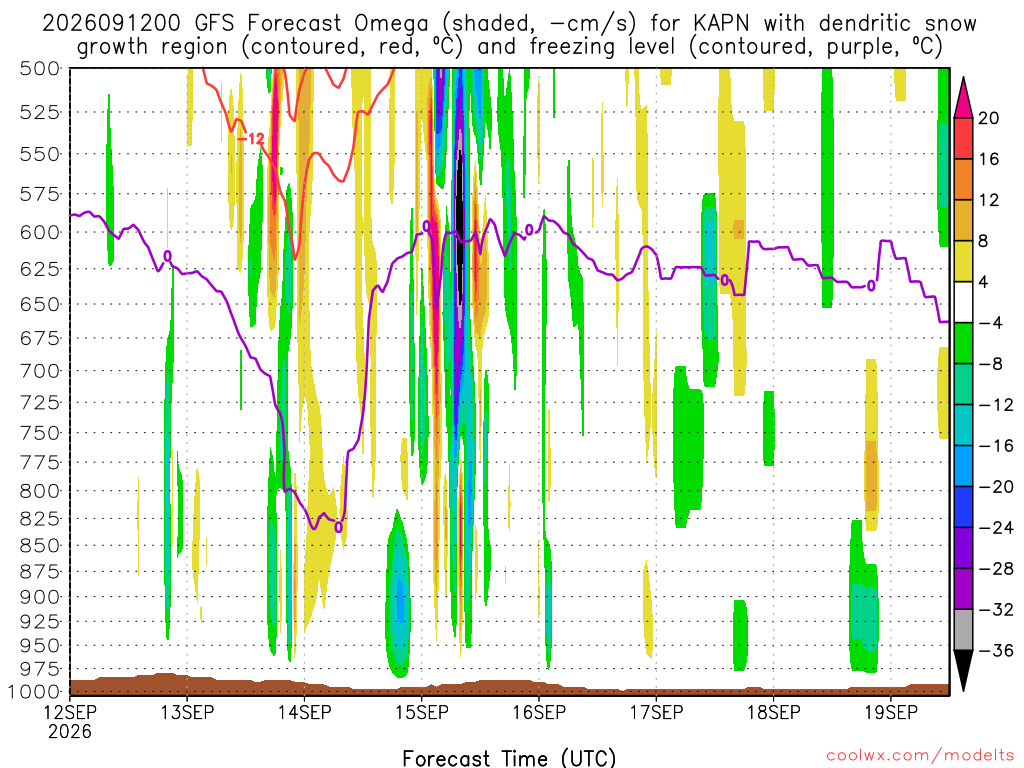The width and height of the screenshot is (1024, 768).
Task: Click the coolwx.com/modelts watermark link
Action: 920,755
